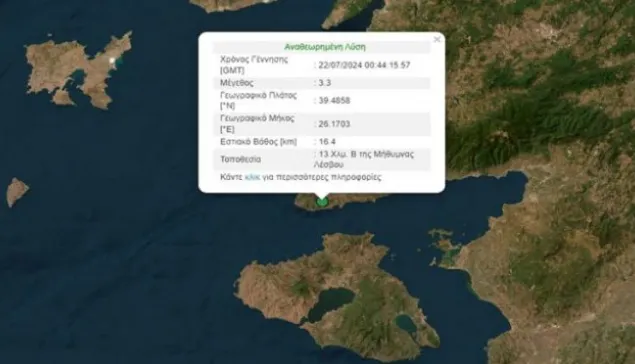Close the earthquake info popup
The width and height of the screenshot is (635, 364).
coord(437,39)
